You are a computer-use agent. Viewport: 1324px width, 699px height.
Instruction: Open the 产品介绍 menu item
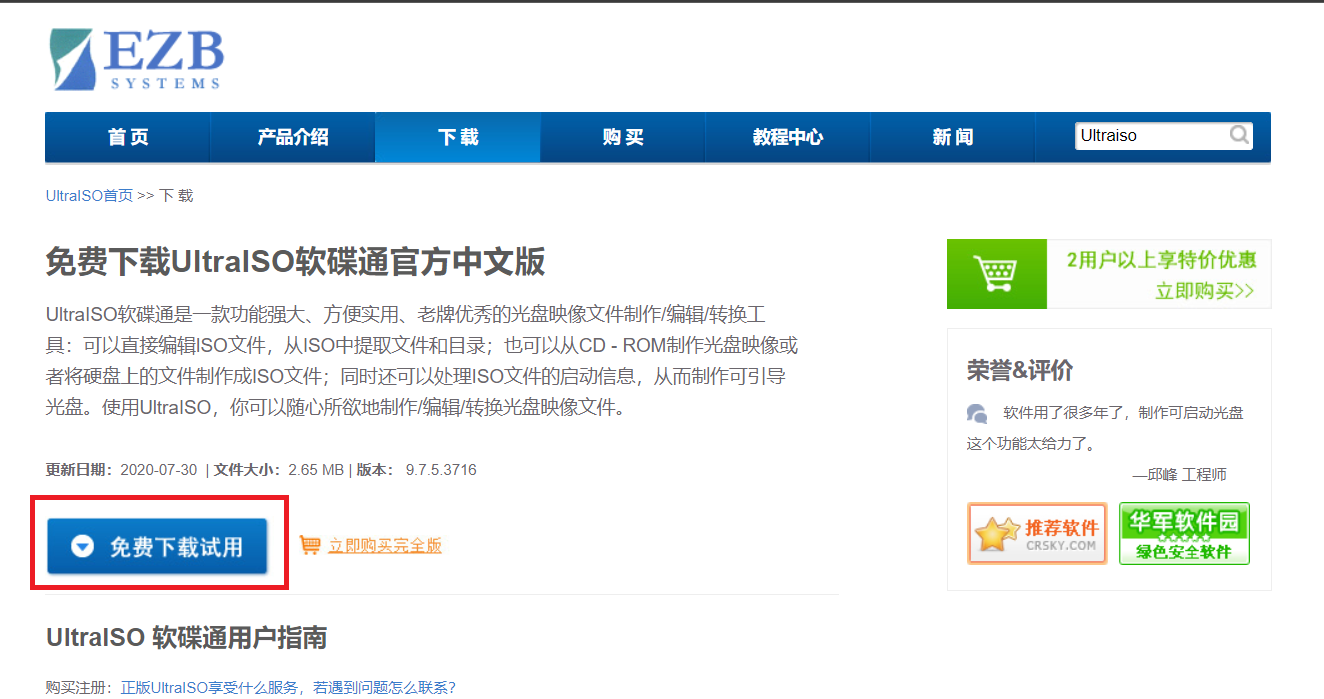293,137
